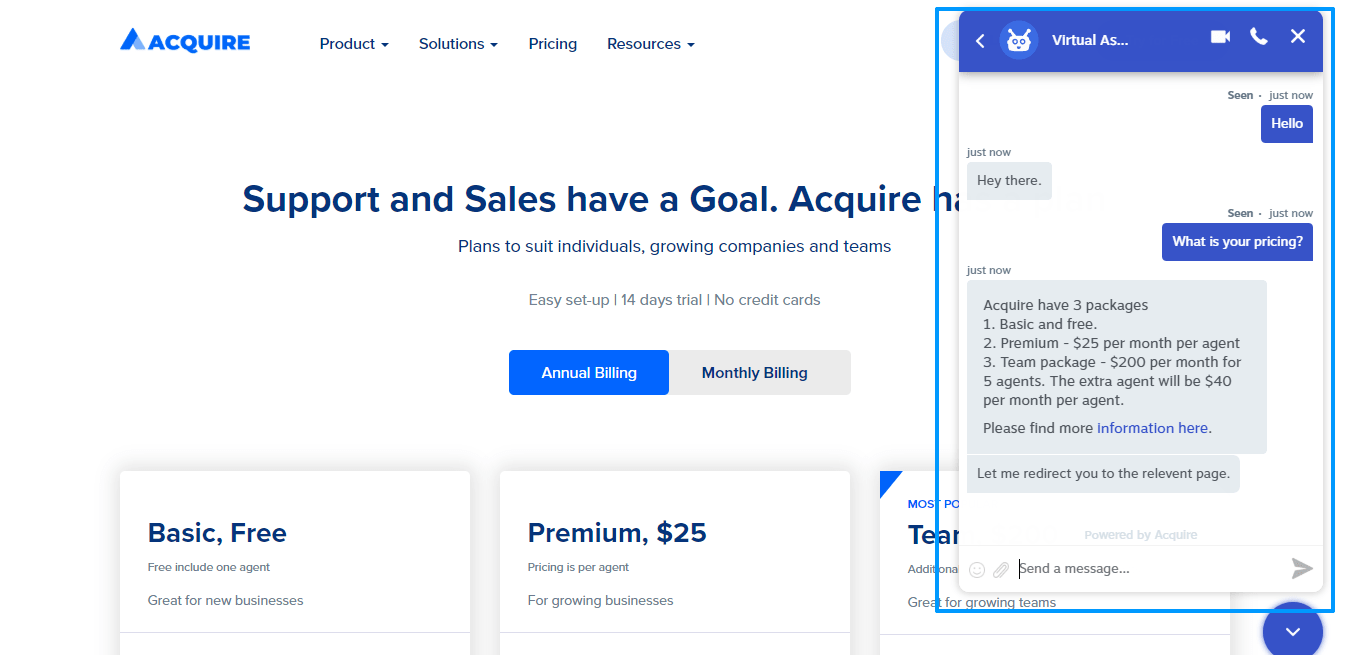
Task: Open the Solutions dropdown menu
Action: tap(458, 44)
